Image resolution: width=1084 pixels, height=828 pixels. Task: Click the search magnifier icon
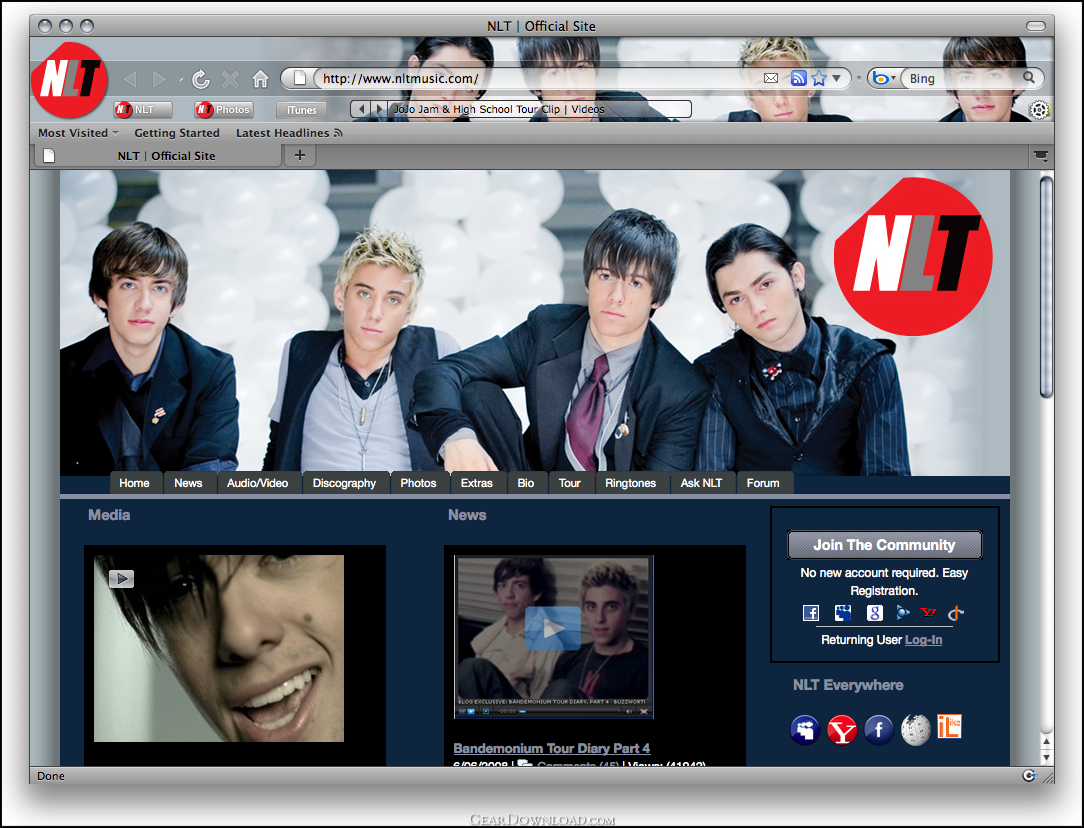coord(1029,77)
